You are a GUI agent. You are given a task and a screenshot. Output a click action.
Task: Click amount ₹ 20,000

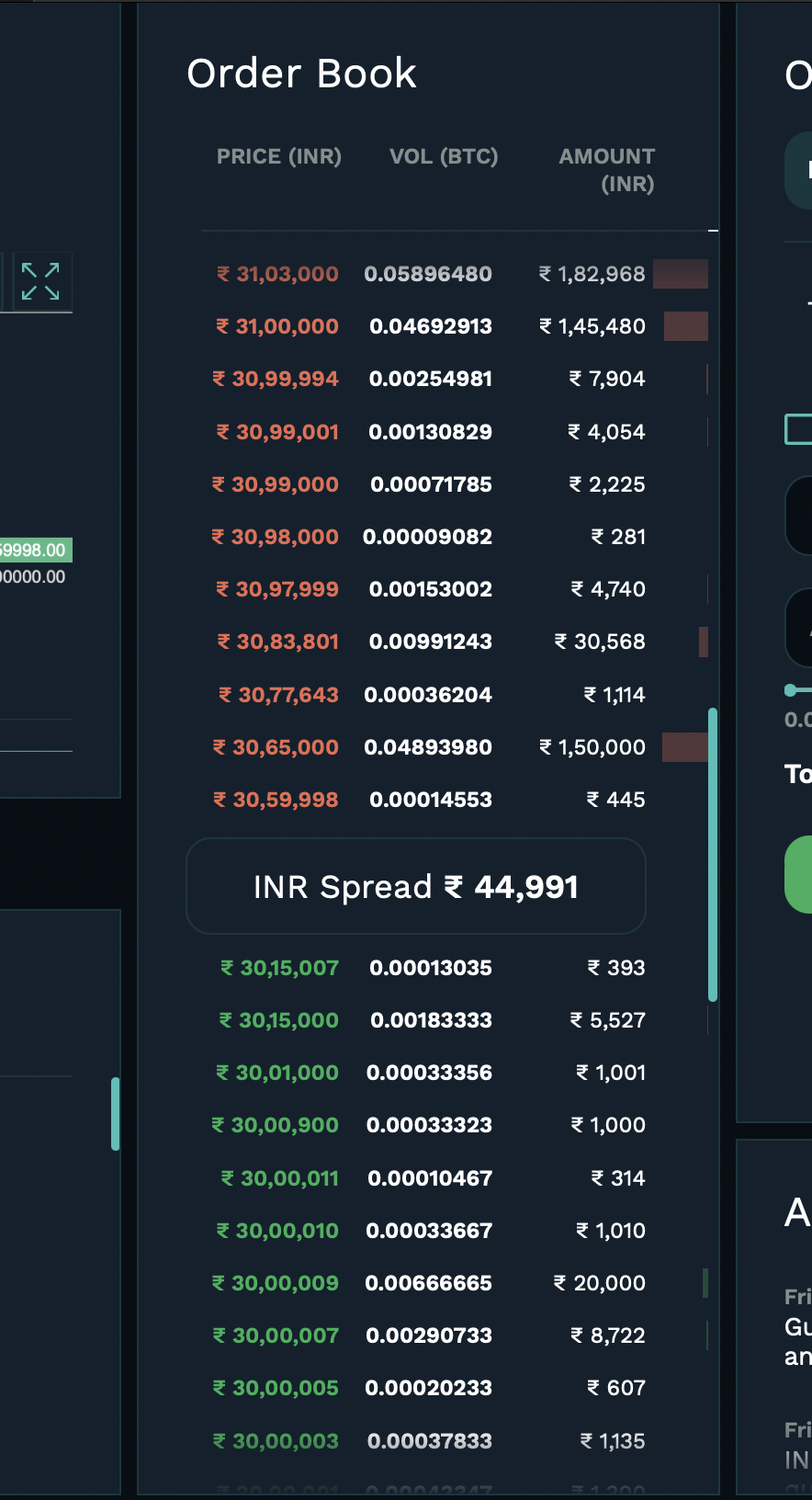pyautogui.click(x=600, y=1283)
